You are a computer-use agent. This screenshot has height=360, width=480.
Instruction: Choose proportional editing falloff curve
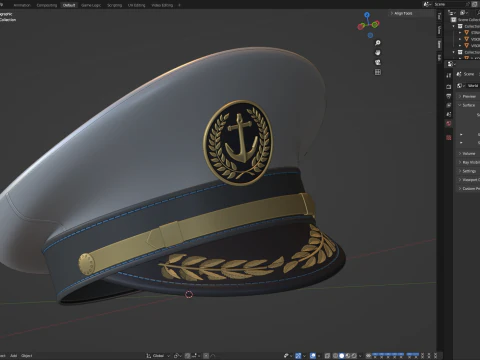click(213, 356)
